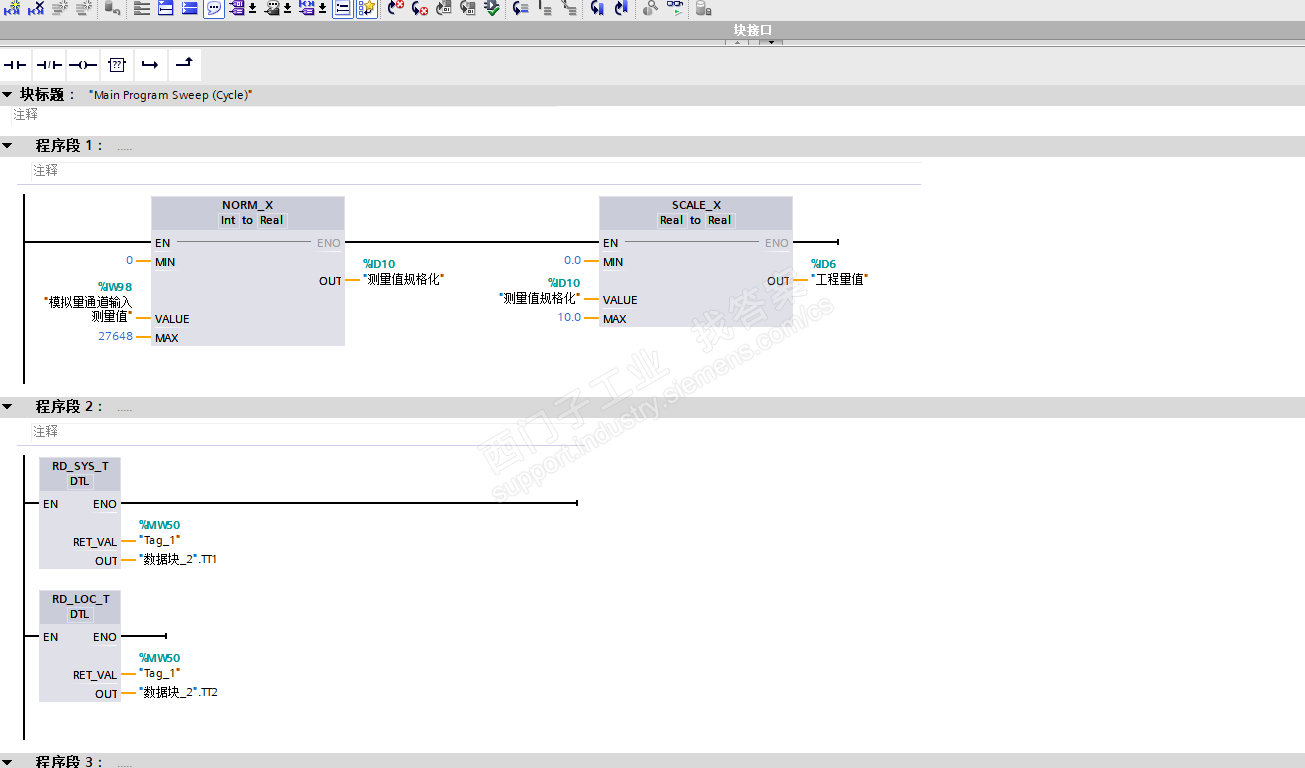Select the "数据块_2".TT1 output operand
1305x768 pixels.
click(178, 560)
